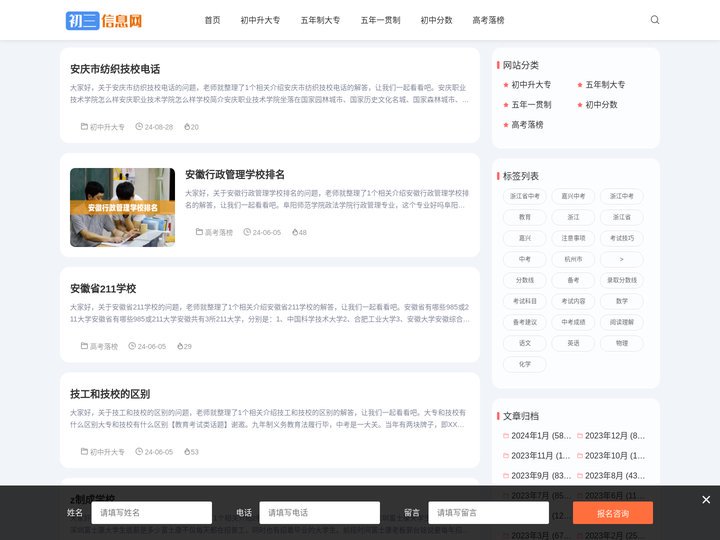Click the flame icon beside 48 views
Screen dimensions: 720x540
(295, 232)
